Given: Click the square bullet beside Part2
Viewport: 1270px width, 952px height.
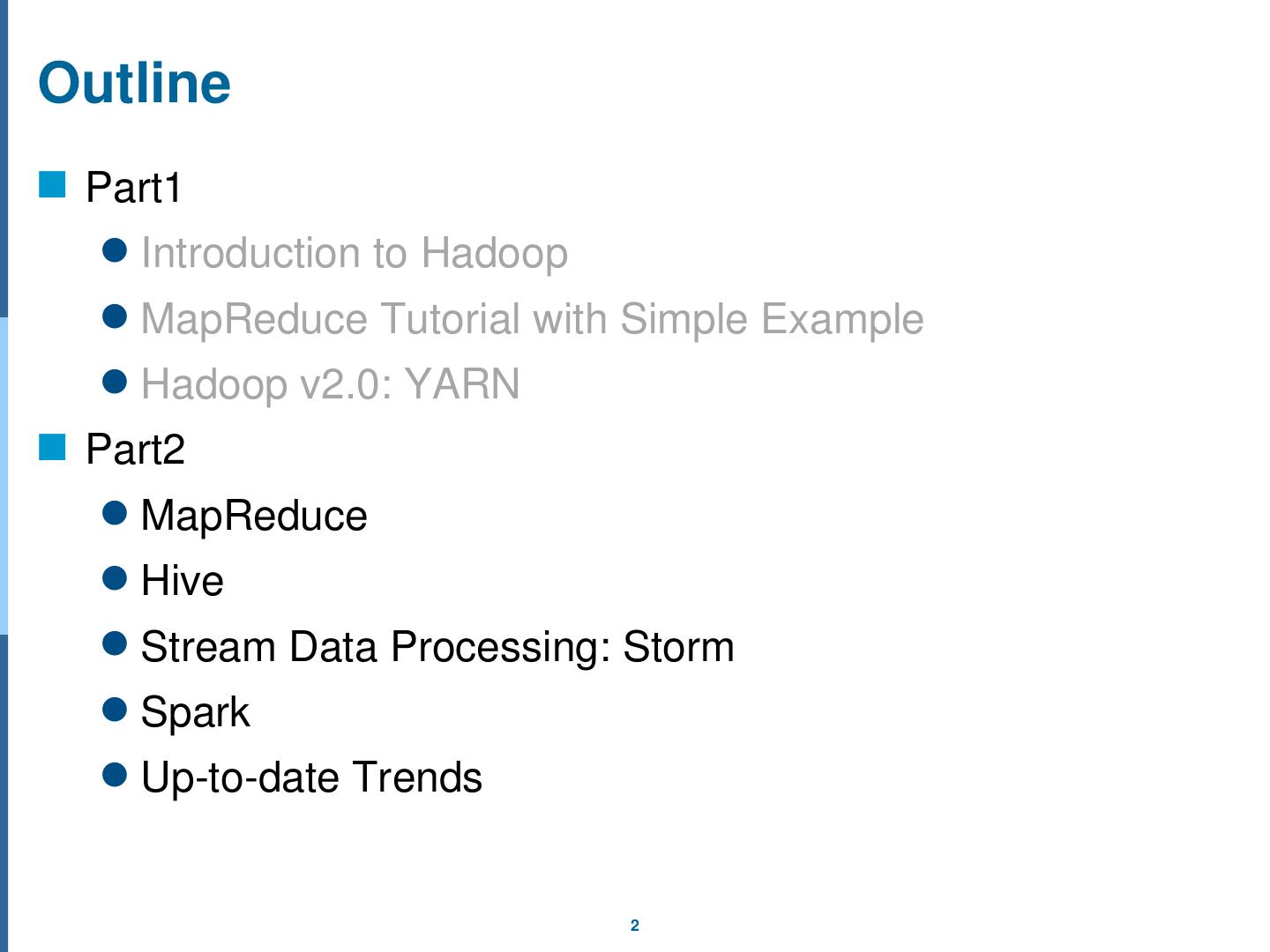Looking at the screenshot, I should 53,448.
